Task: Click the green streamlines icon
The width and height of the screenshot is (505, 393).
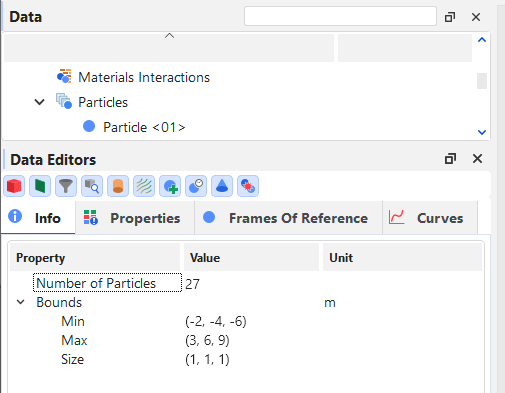Action: [144, 186]
